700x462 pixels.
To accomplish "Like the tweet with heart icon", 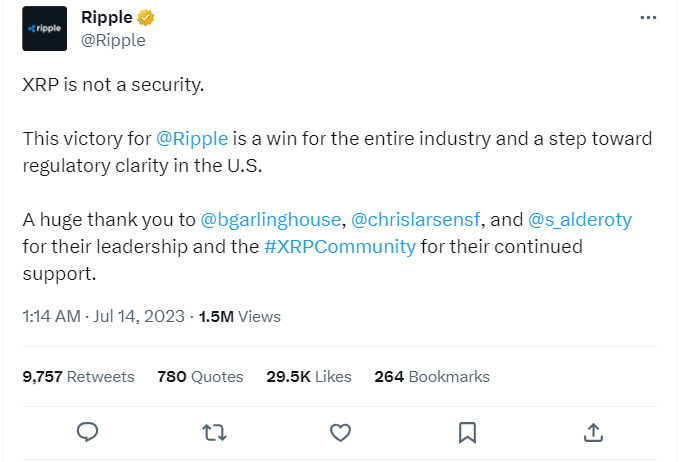I will tap(340, 433).
